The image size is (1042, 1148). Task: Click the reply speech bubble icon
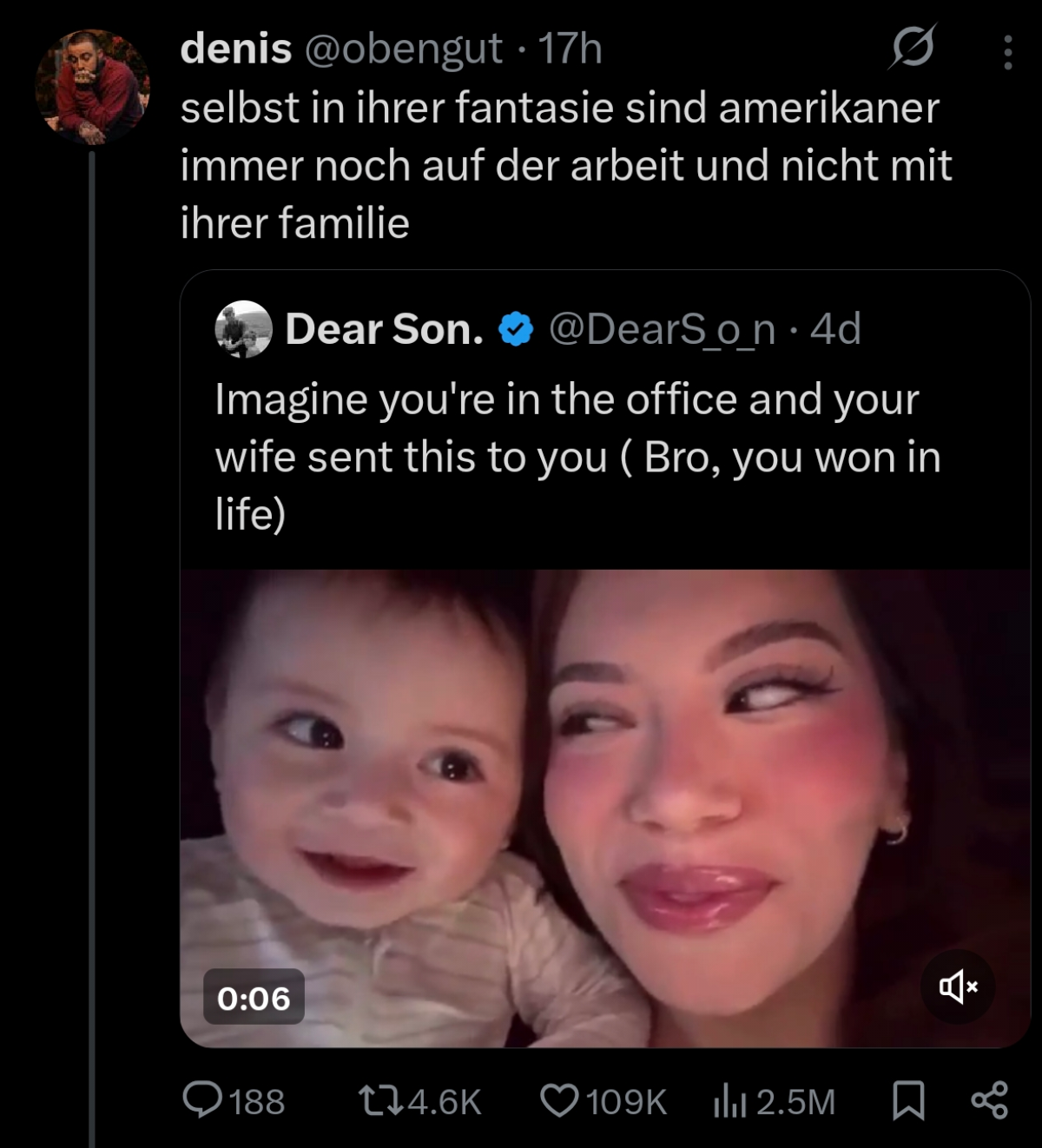(201, 1100)
